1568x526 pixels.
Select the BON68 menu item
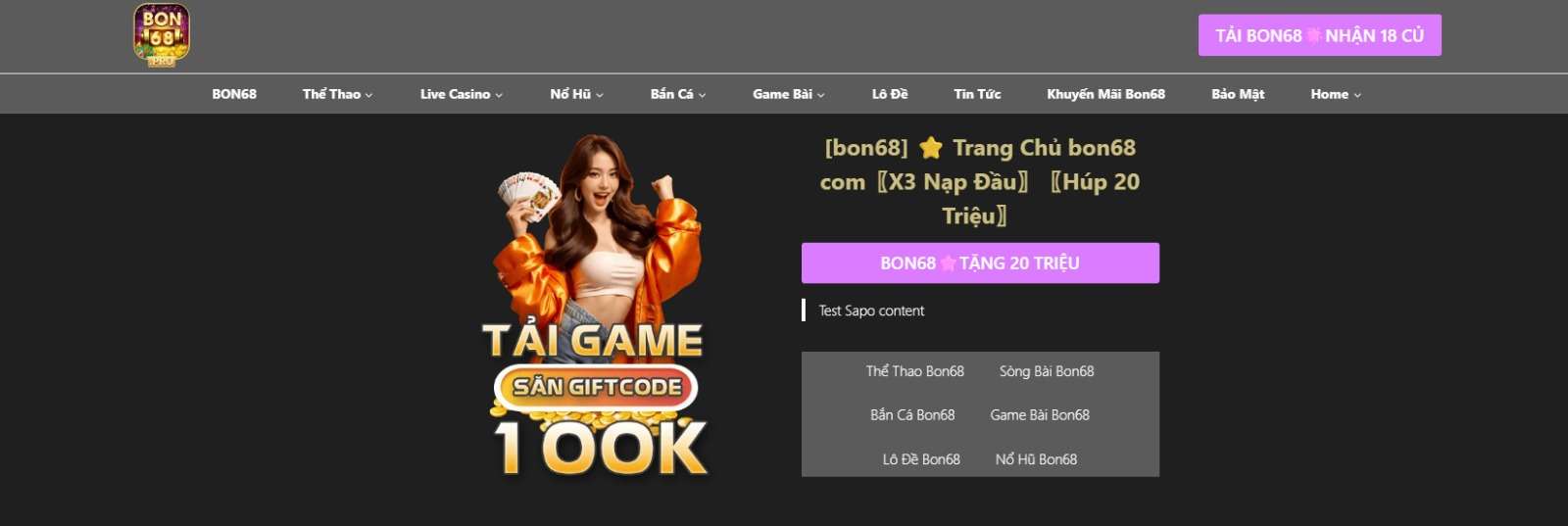(234, 94)
